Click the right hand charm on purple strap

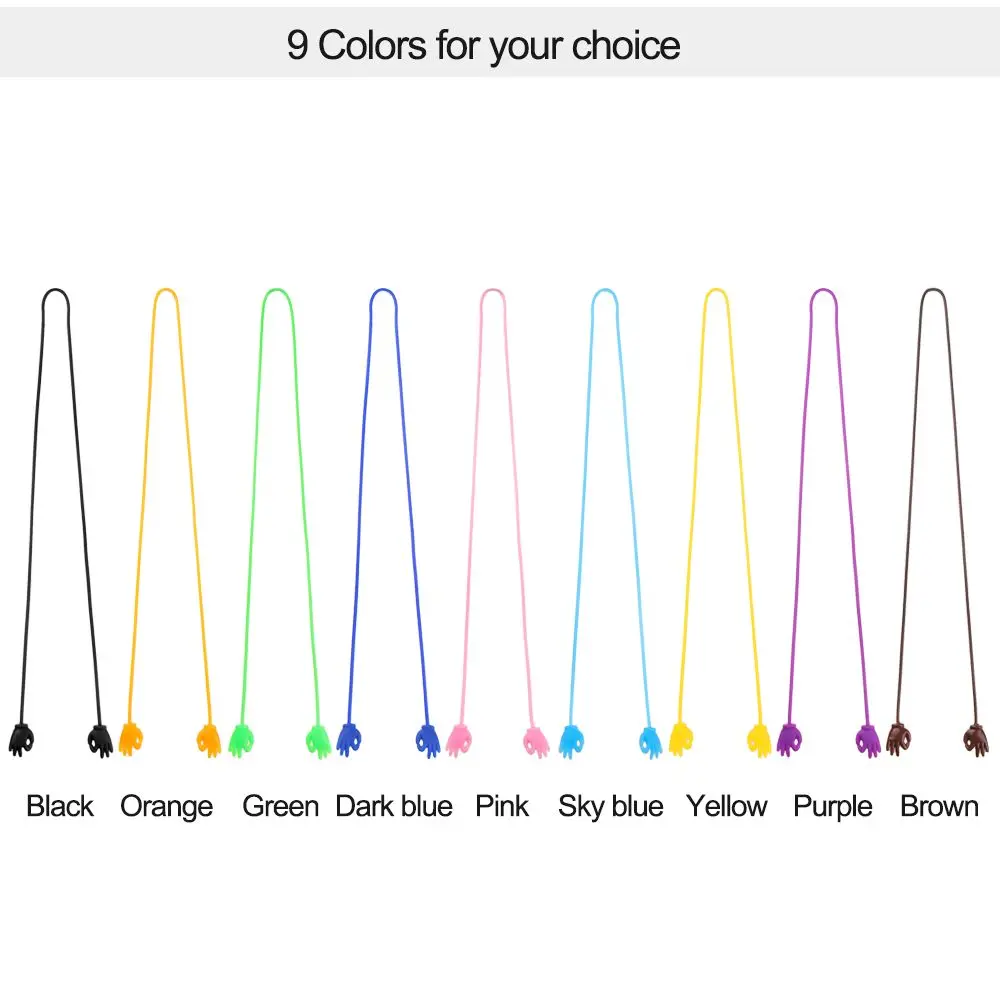(x=868, y=739)
